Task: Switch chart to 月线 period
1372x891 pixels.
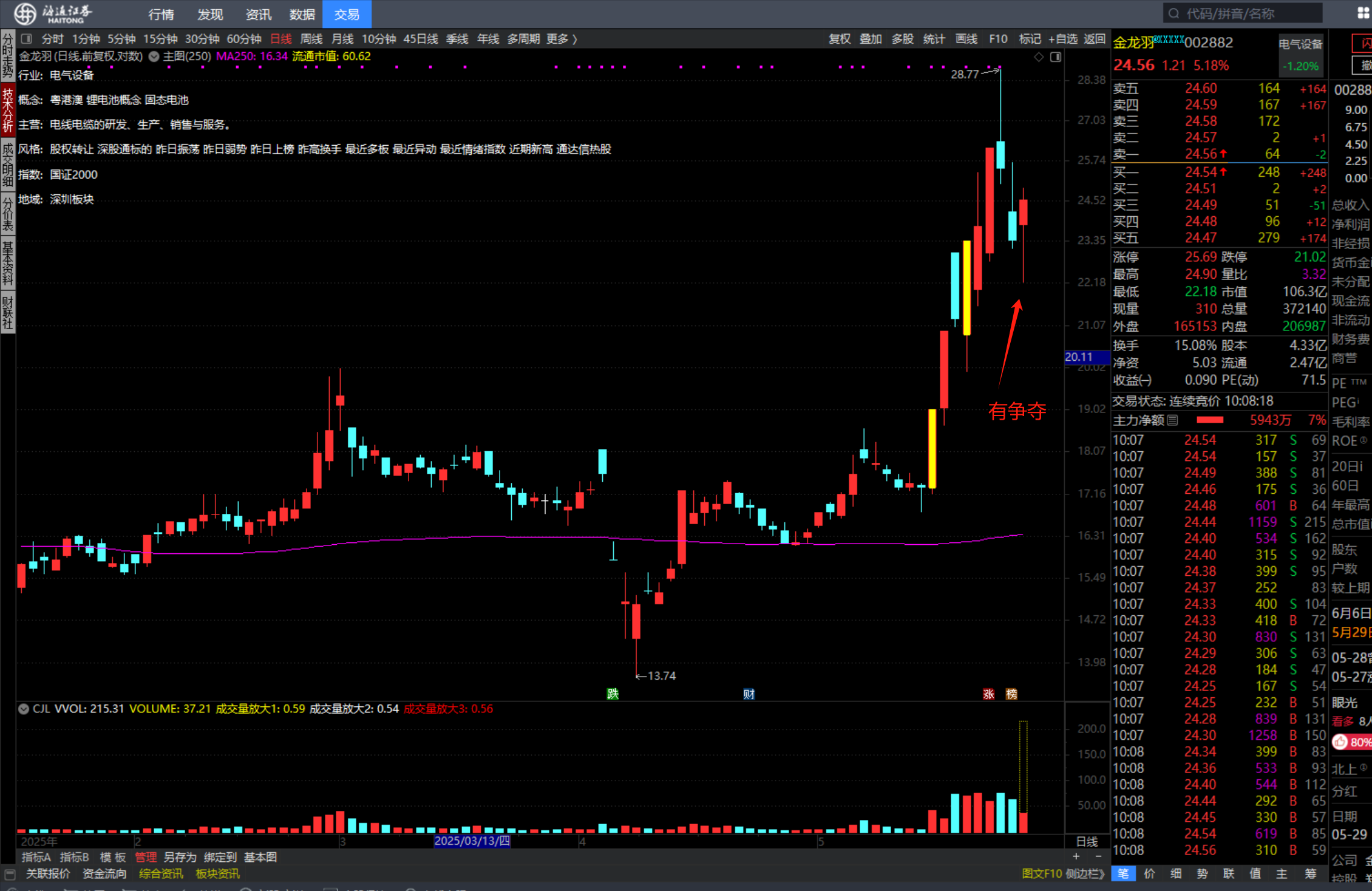Action: click(342, 39)
